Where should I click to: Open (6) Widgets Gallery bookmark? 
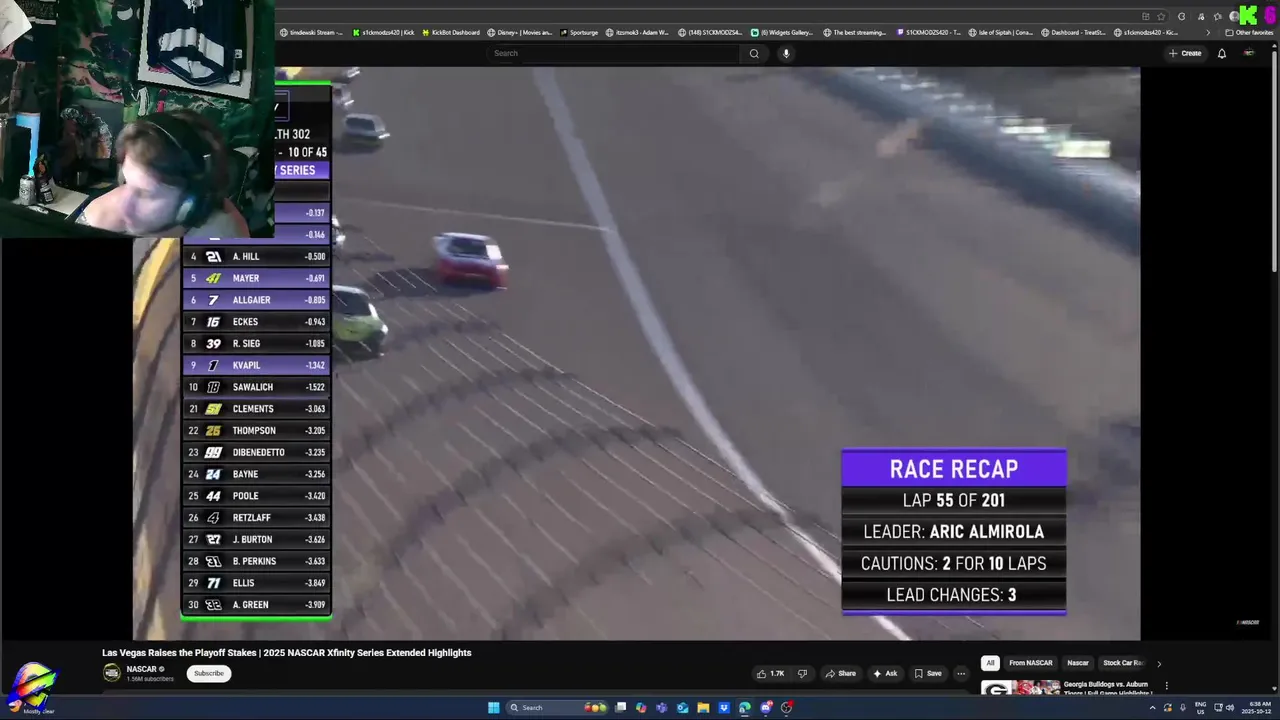pyautogui.click(x=782, y=32)
